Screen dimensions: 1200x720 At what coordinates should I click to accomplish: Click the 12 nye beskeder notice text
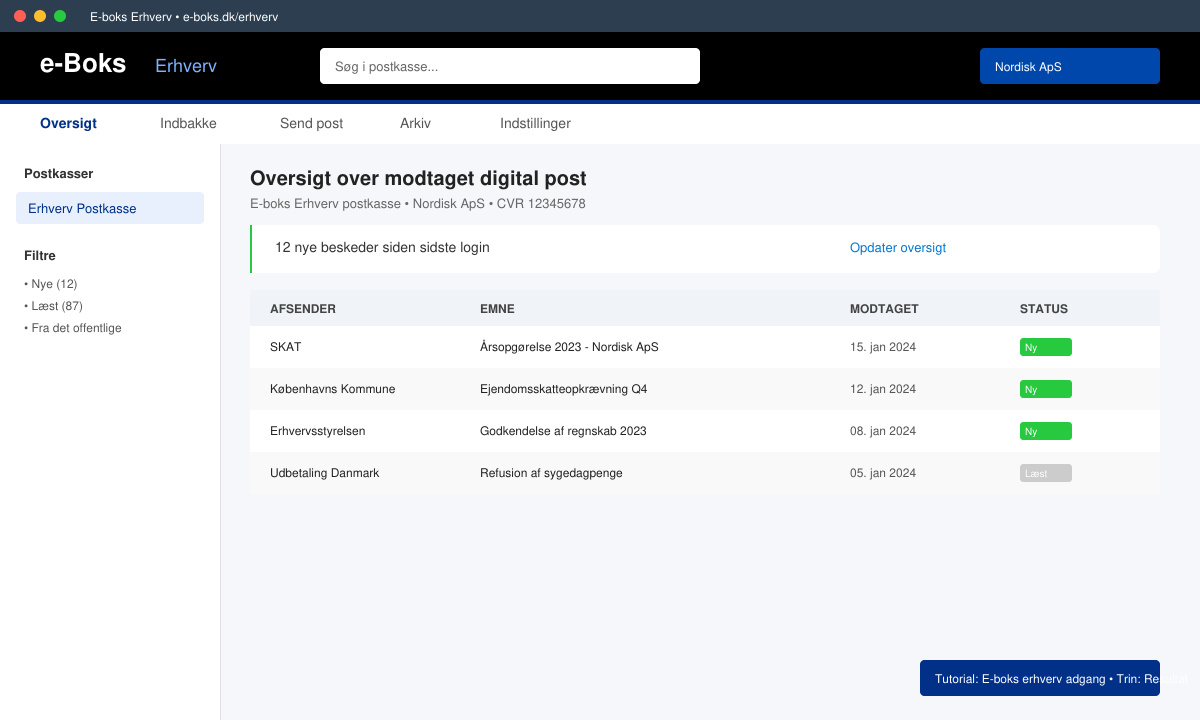click(382, 248)
